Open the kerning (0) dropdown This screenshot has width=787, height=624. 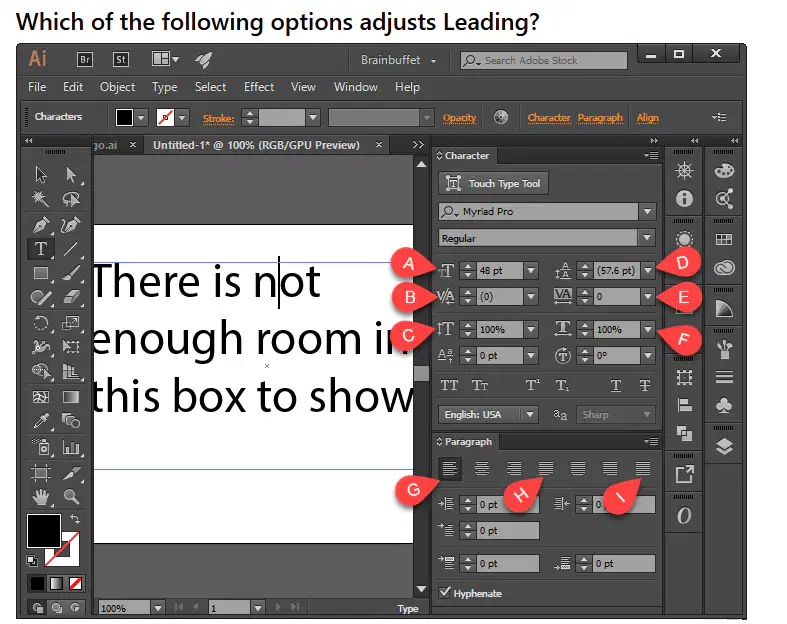[531, 297]
